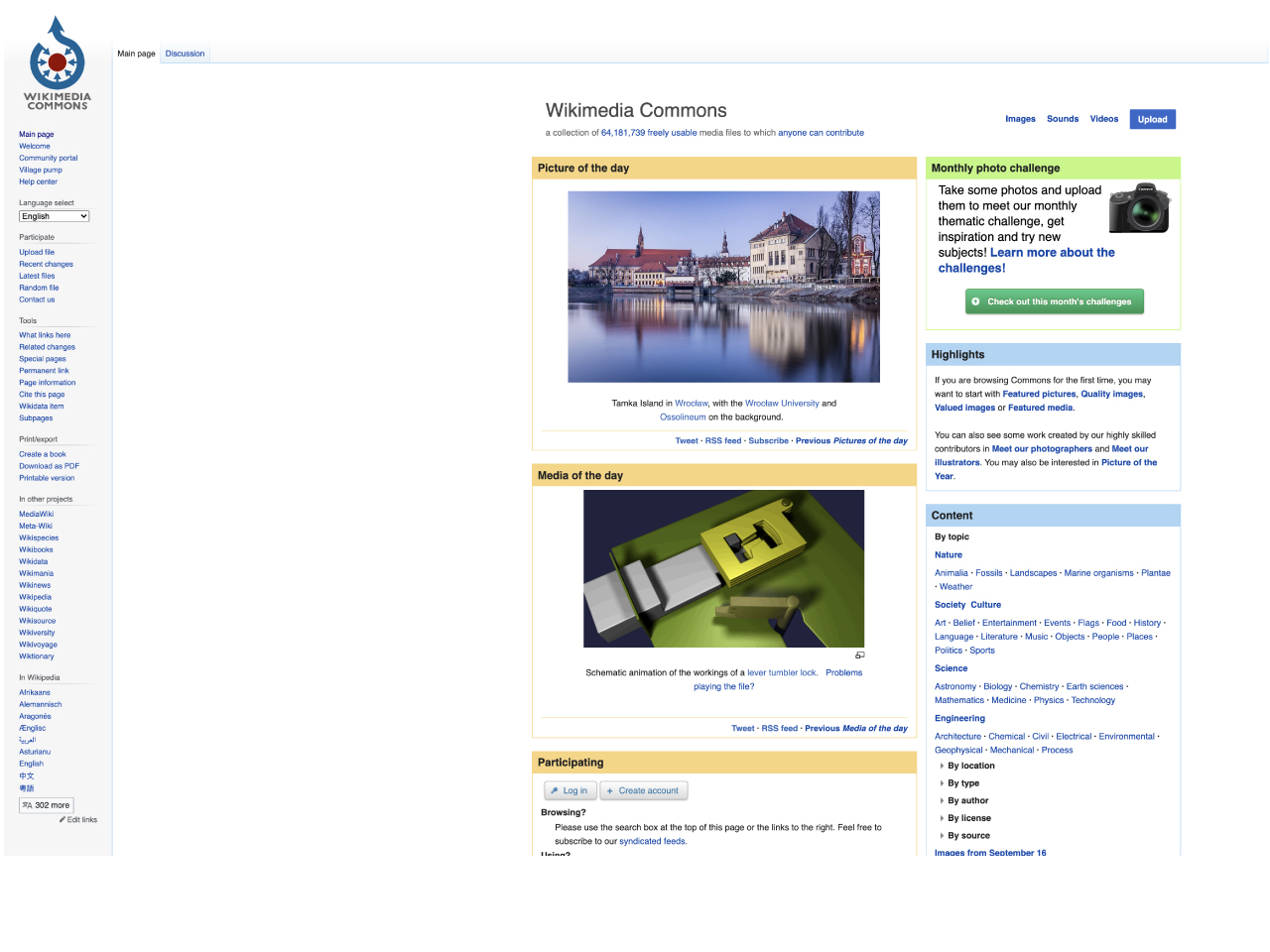This screenshot has height=952, width=1270.
Task: Download page as PDF
Action: (x=49, y=466)
